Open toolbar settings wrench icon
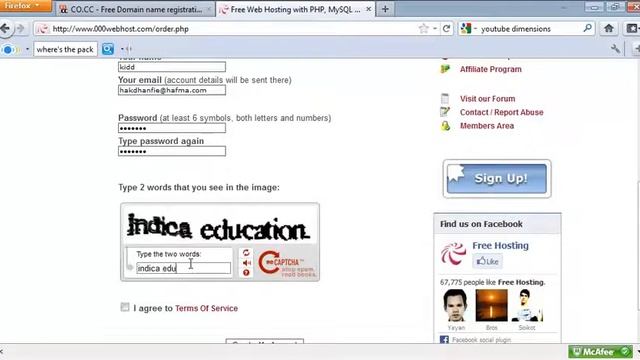 pos(615,49)
